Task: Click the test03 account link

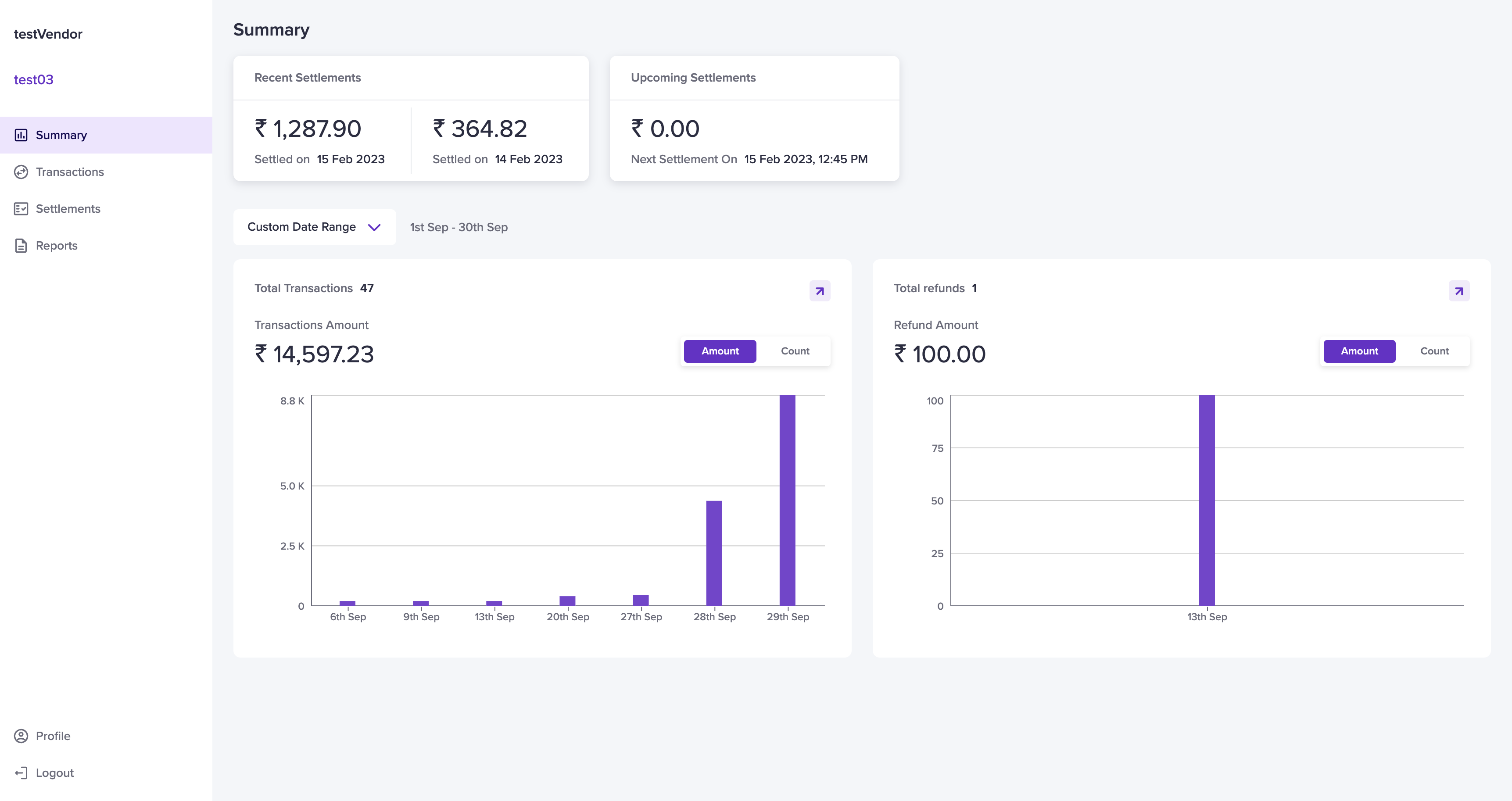Action: [33, 80]
